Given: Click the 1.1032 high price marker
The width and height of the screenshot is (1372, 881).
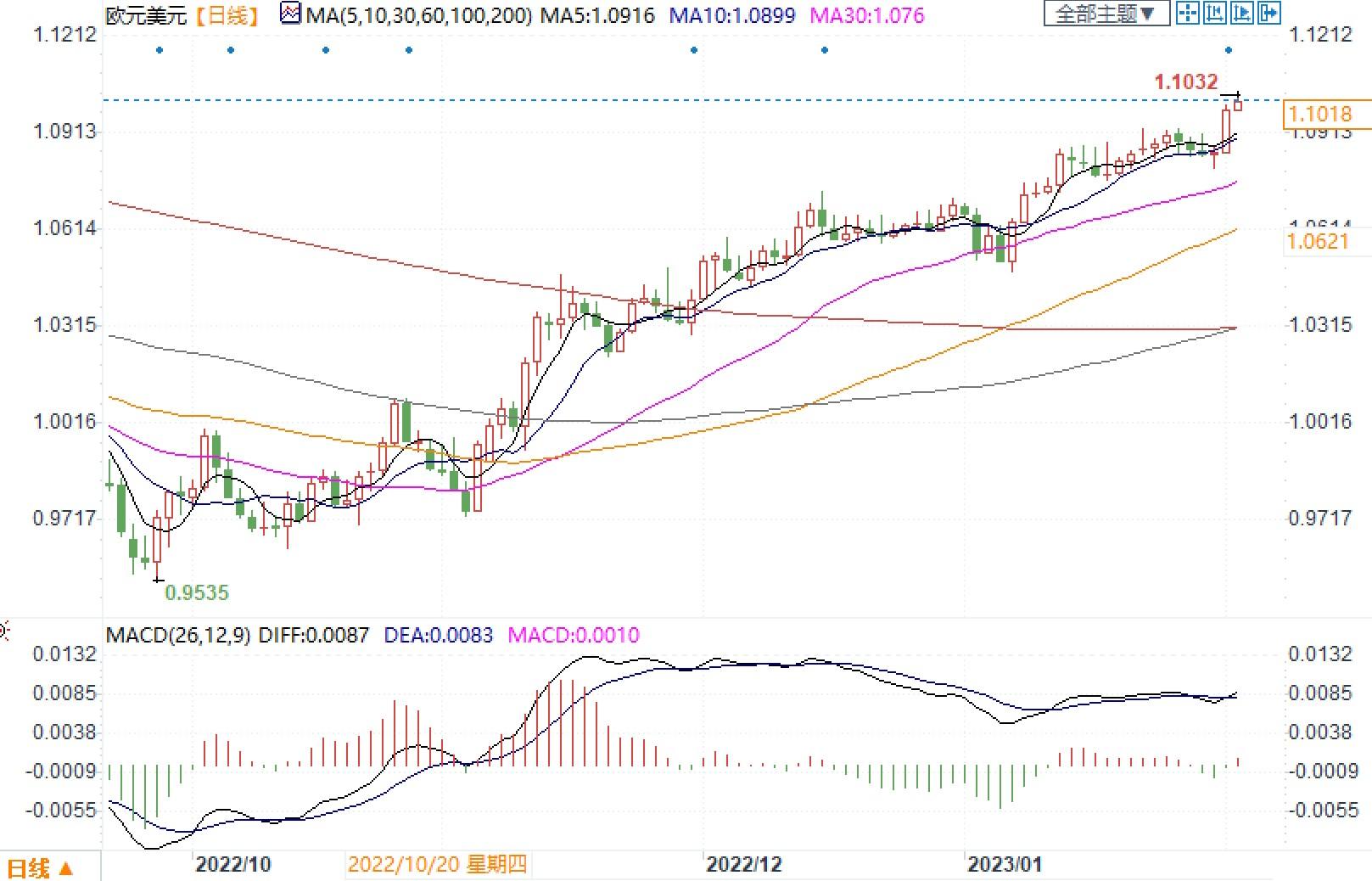Looking at the screenshot, I should [1185, 81].
